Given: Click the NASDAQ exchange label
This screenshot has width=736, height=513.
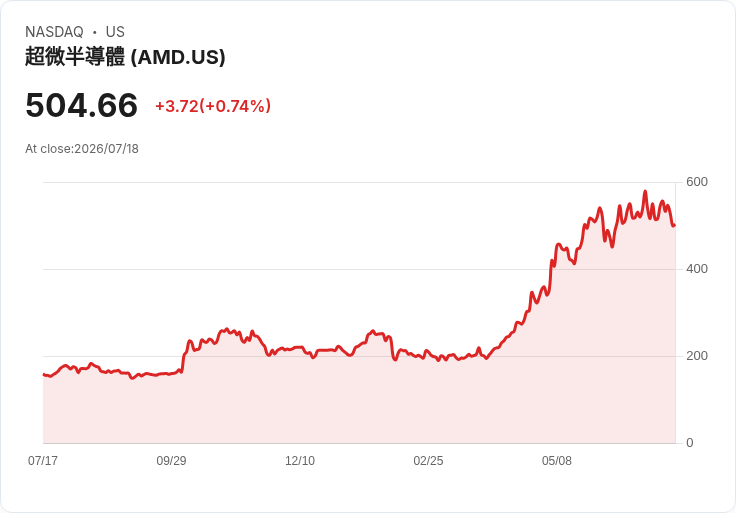Looking at the screenshot, I should coord(54,32).
